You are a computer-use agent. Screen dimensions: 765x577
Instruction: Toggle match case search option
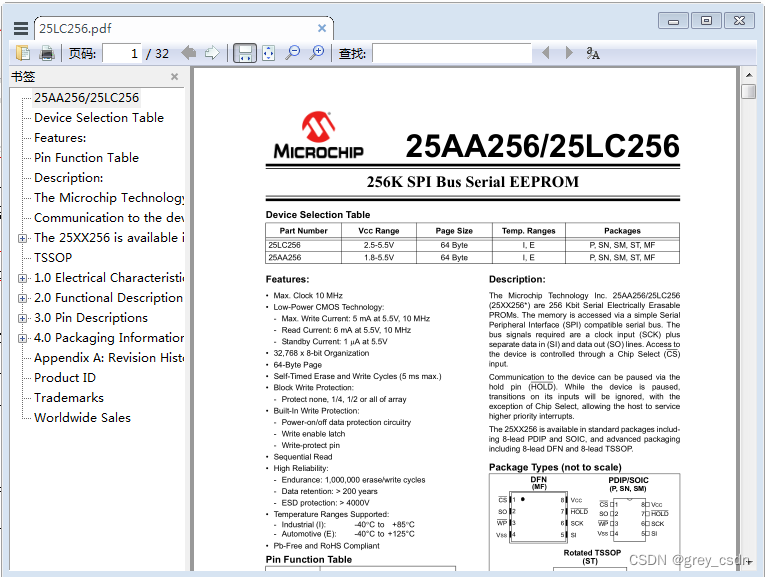pos(593,53)
